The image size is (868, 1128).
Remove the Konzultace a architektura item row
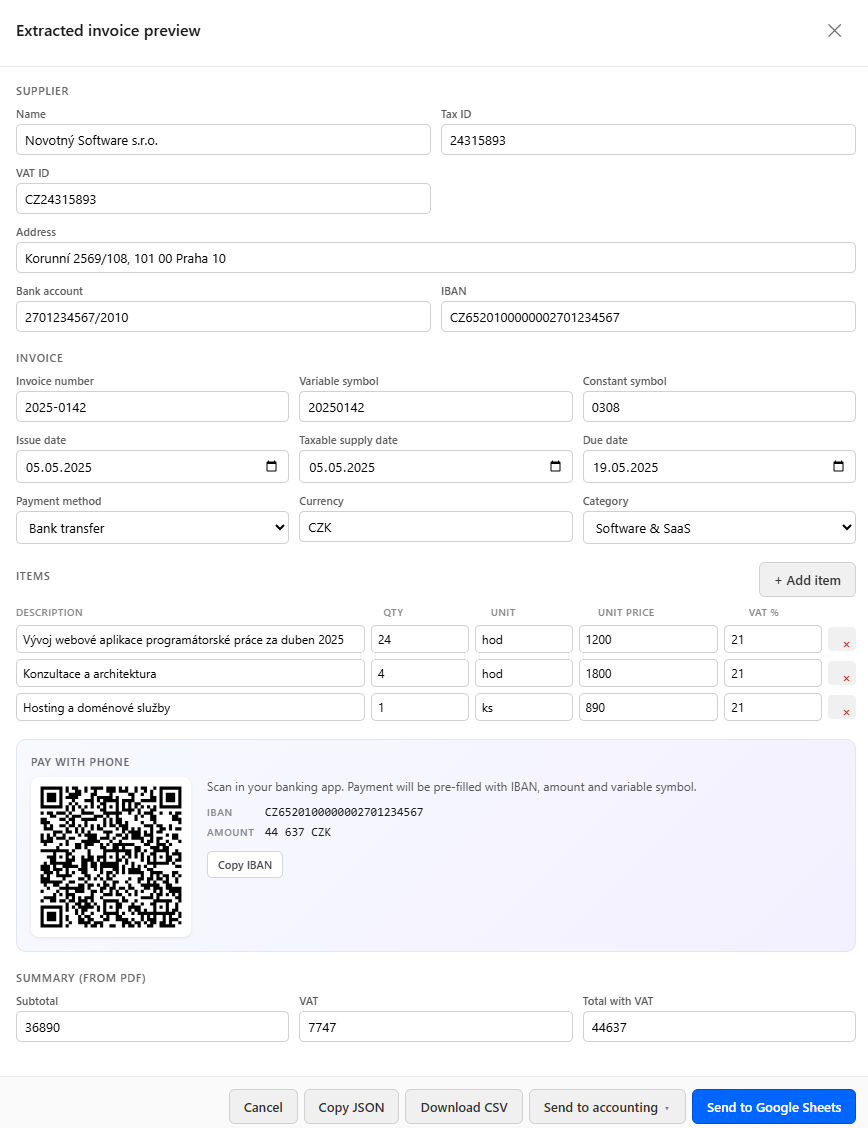click(842, 673)
